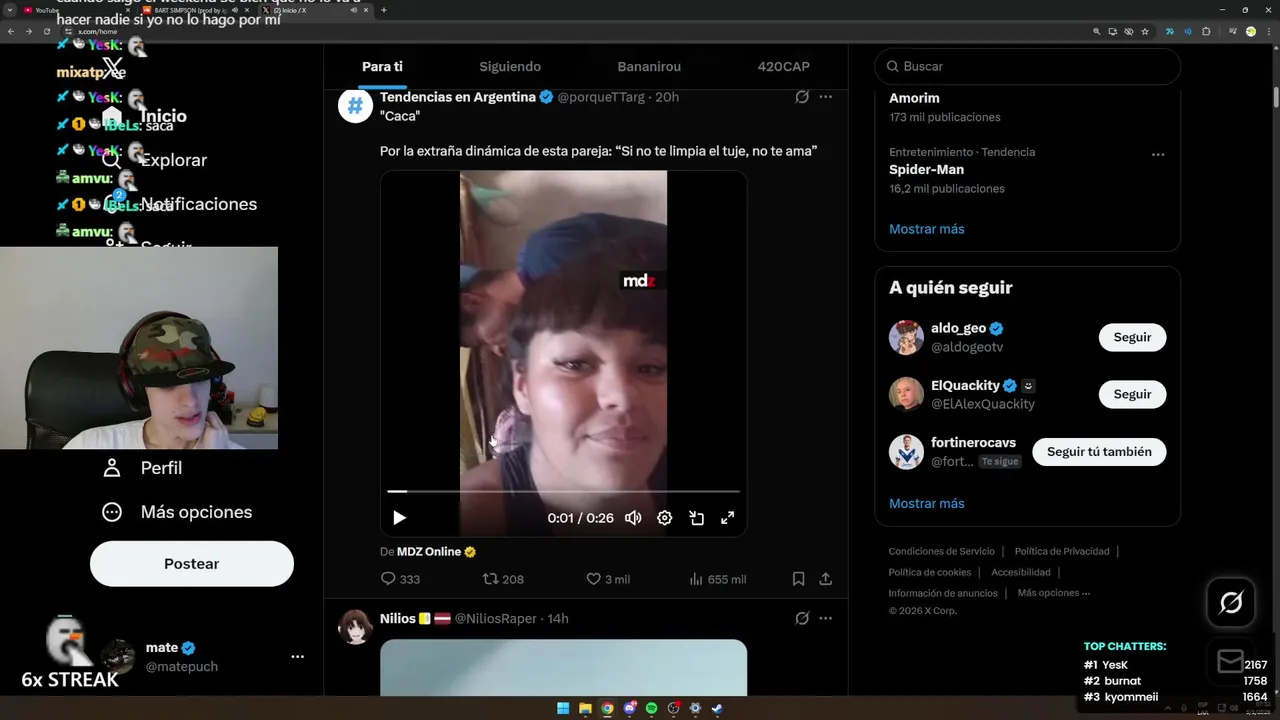This screenshot has width=1280, height=720.
Task: Open more options on Tendencias post
Action: coord(825,97)
